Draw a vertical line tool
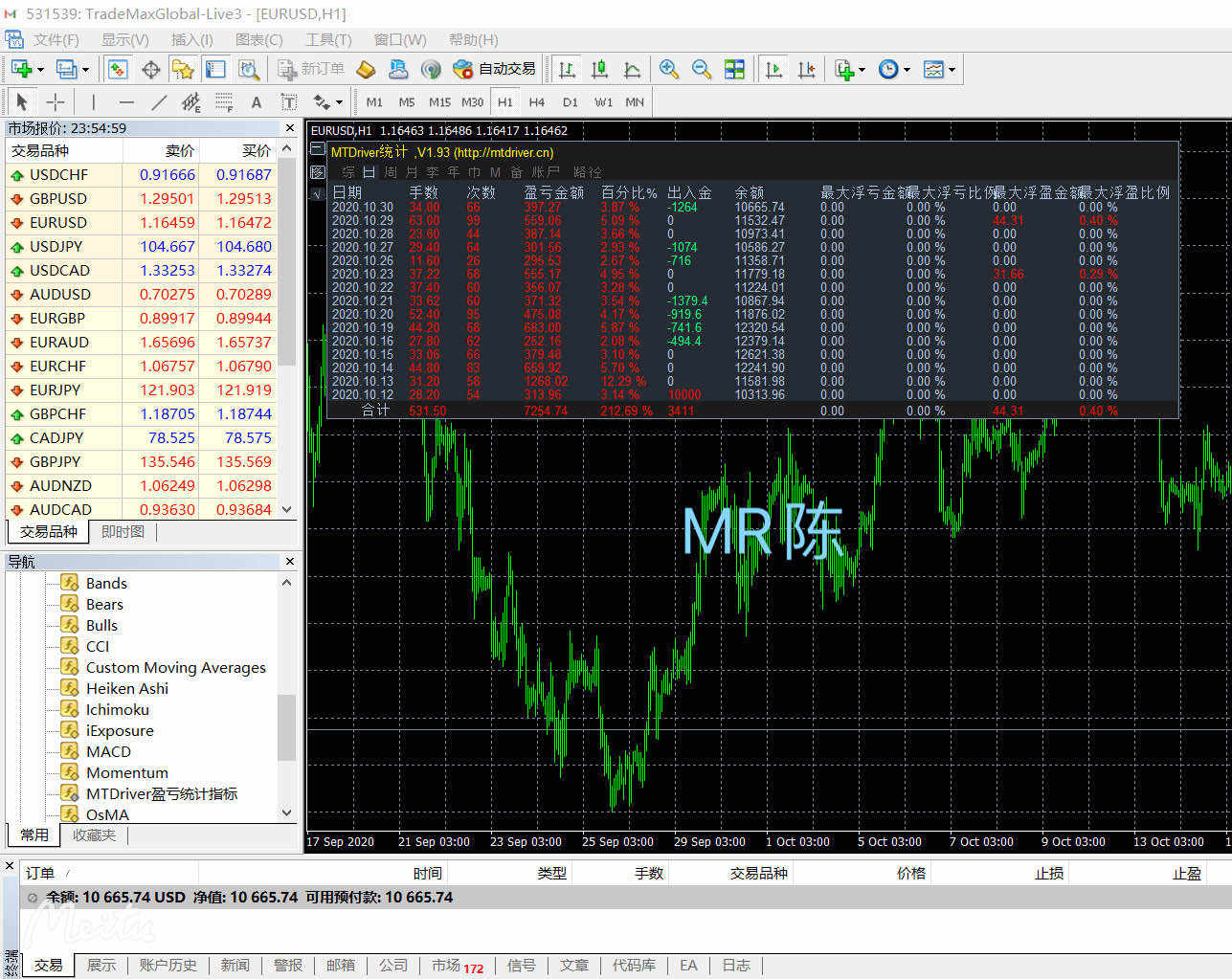1232x979 pixels. (93, 101)
